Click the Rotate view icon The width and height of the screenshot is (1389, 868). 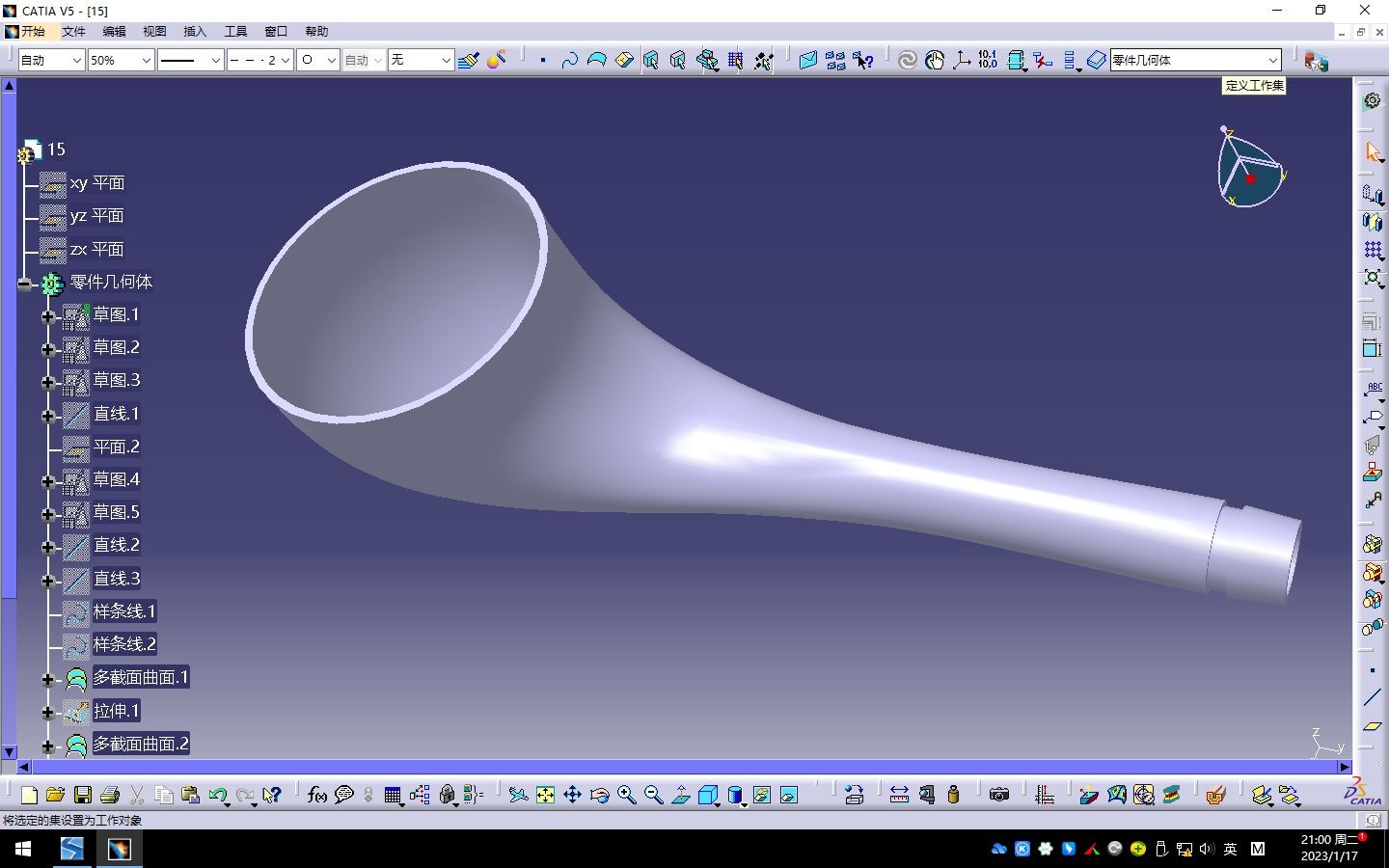click(600, 795)
